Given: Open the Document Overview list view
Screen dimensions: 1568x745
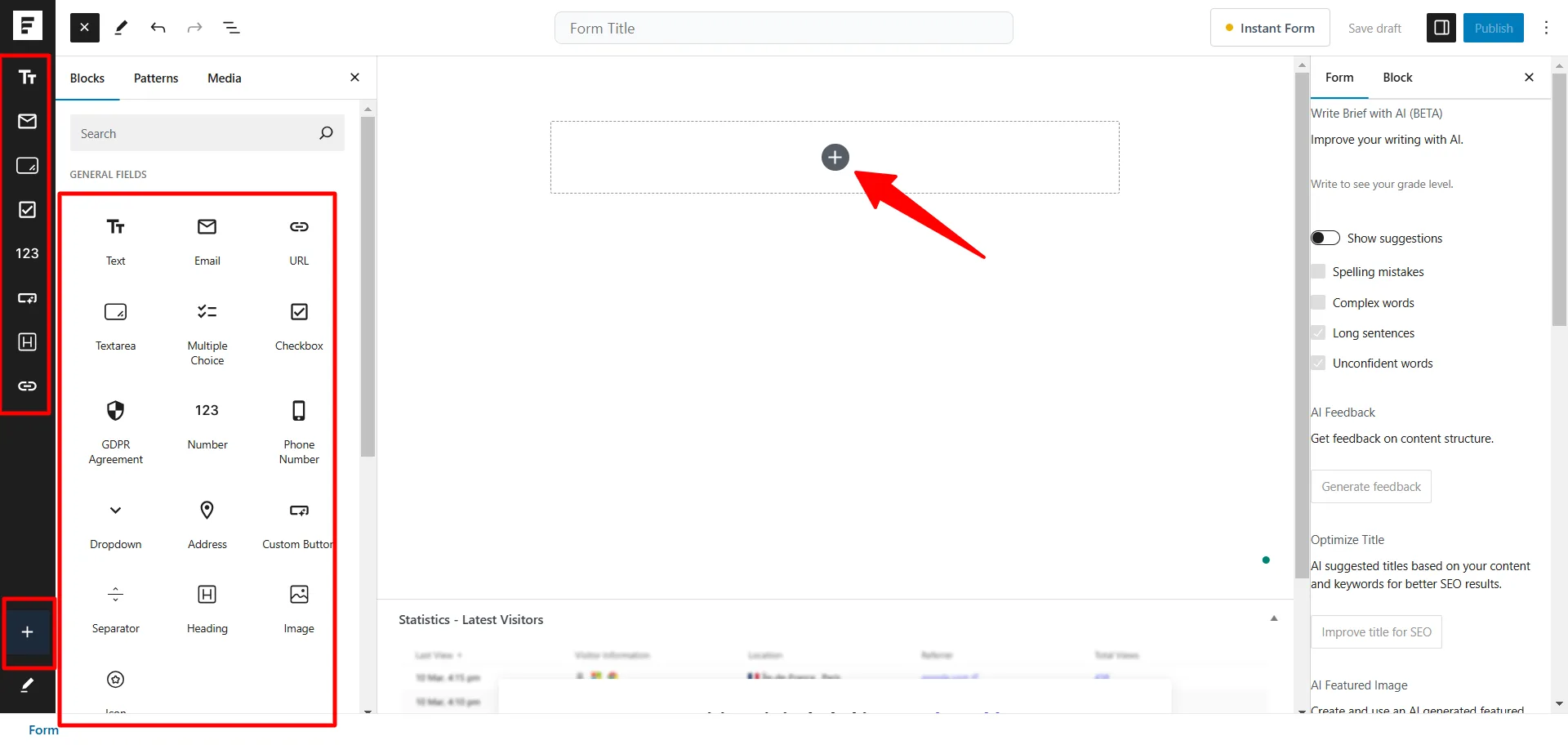Looking at the screenshot, I should pos(231,27).
